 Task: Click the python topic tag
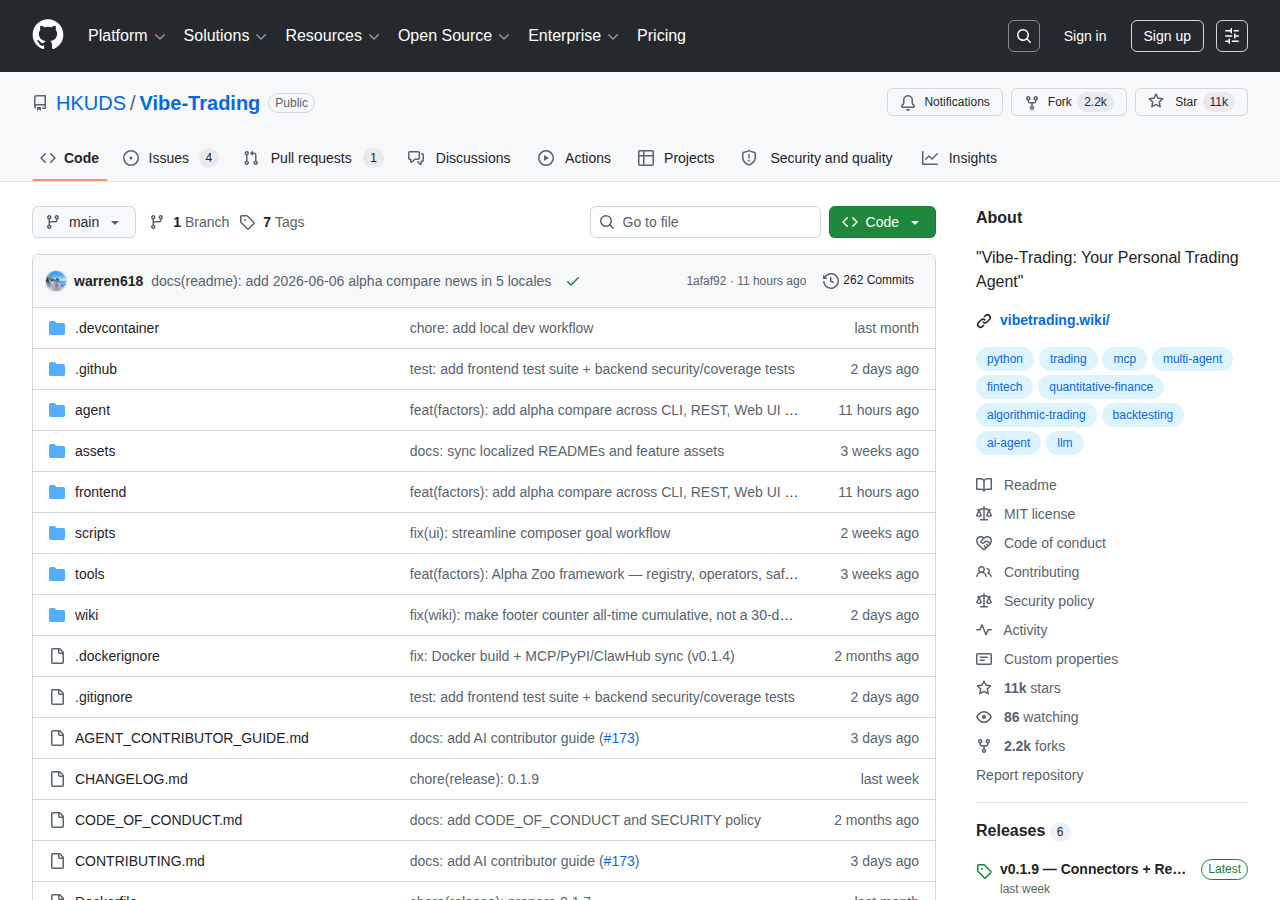tap(1005, 359)
